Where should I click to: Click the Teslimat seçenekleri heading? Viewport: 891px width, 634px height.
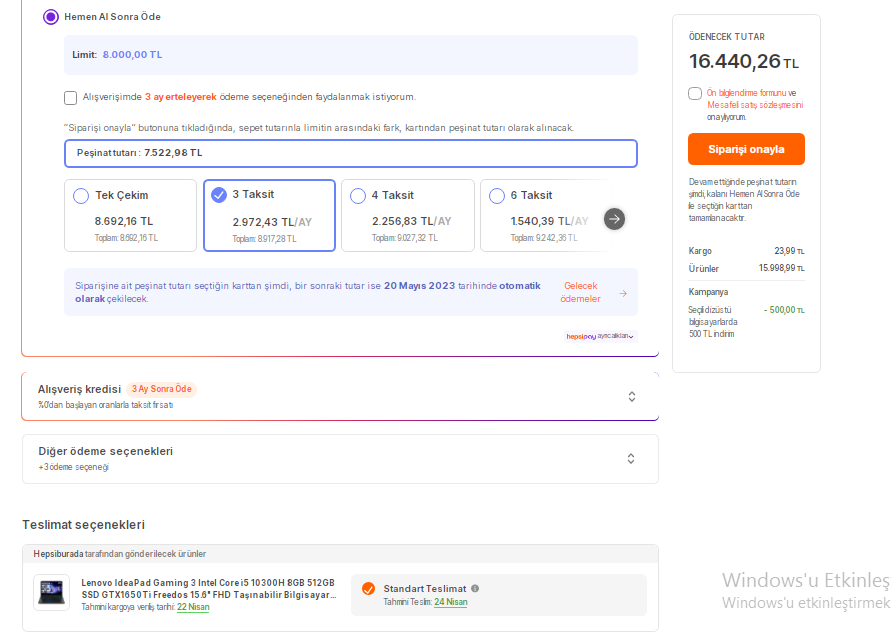click(x=84, y=525)
